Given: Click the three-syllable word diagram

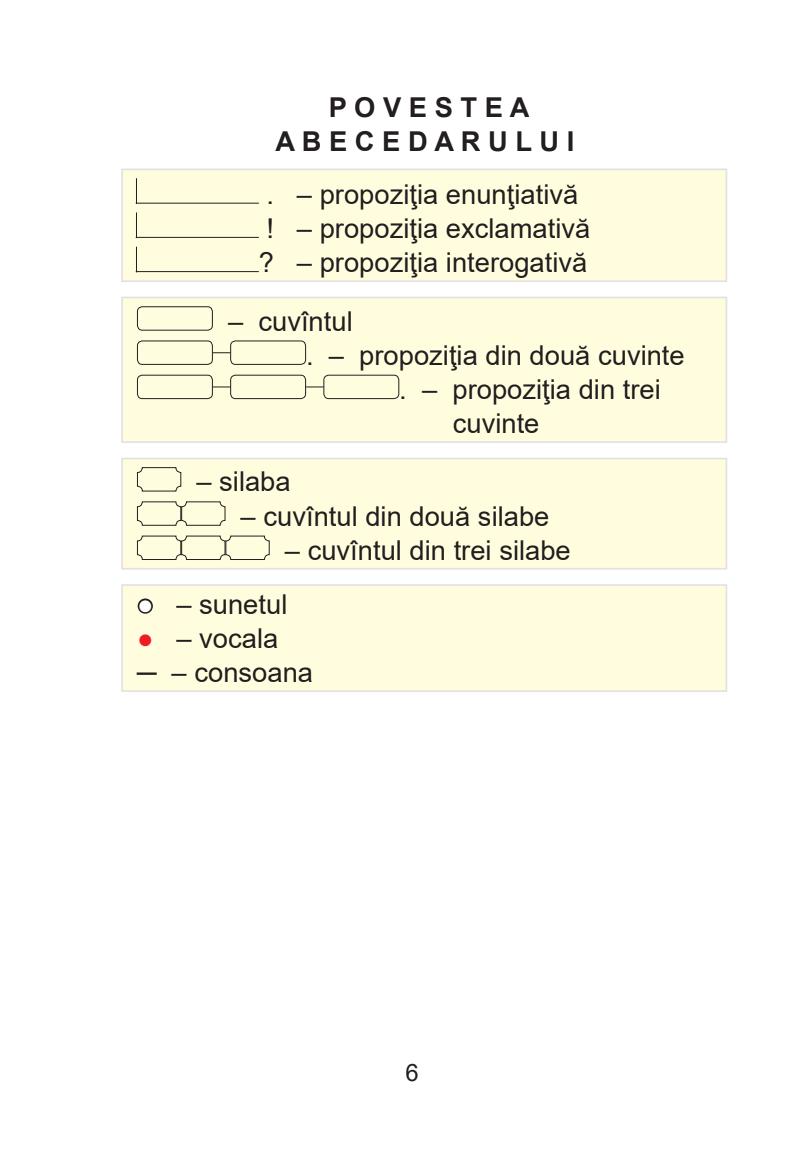Looking at the screenshot, I should (x=203, y=549).
